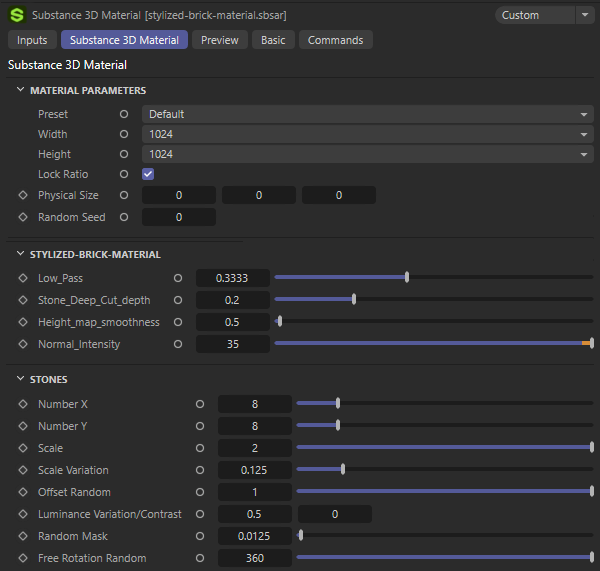The height and width of the screenshot is (571, 600).
Task: Click the Stone_Deep_Cut_depth slider handle
Action: 354,299
